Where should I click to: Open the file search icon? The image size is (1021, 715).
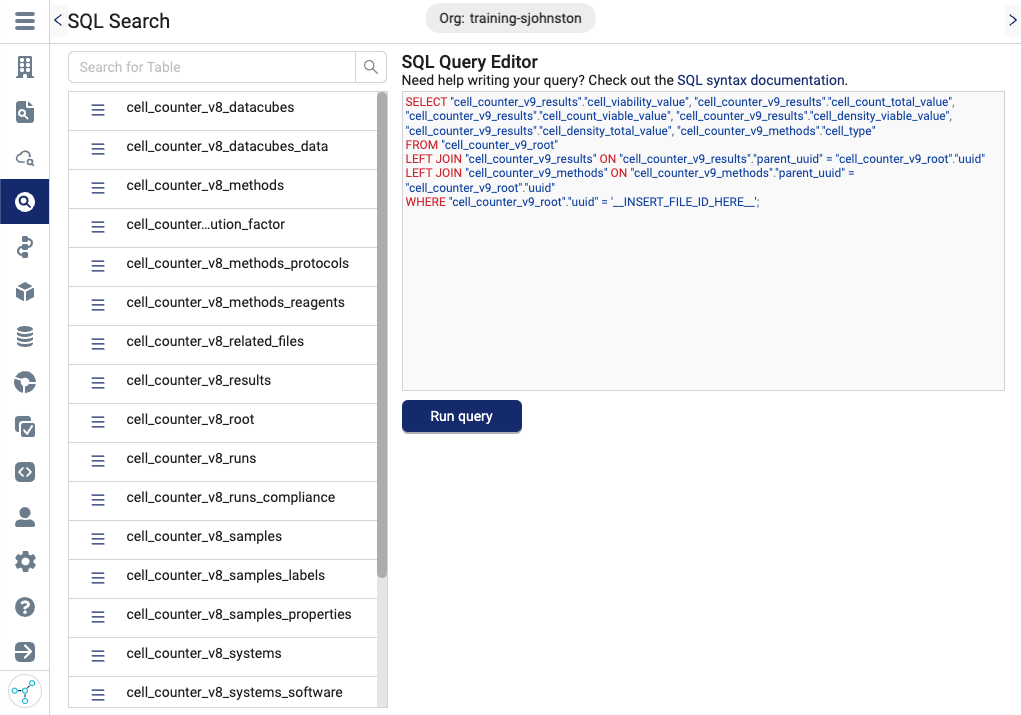click(25, 112)
